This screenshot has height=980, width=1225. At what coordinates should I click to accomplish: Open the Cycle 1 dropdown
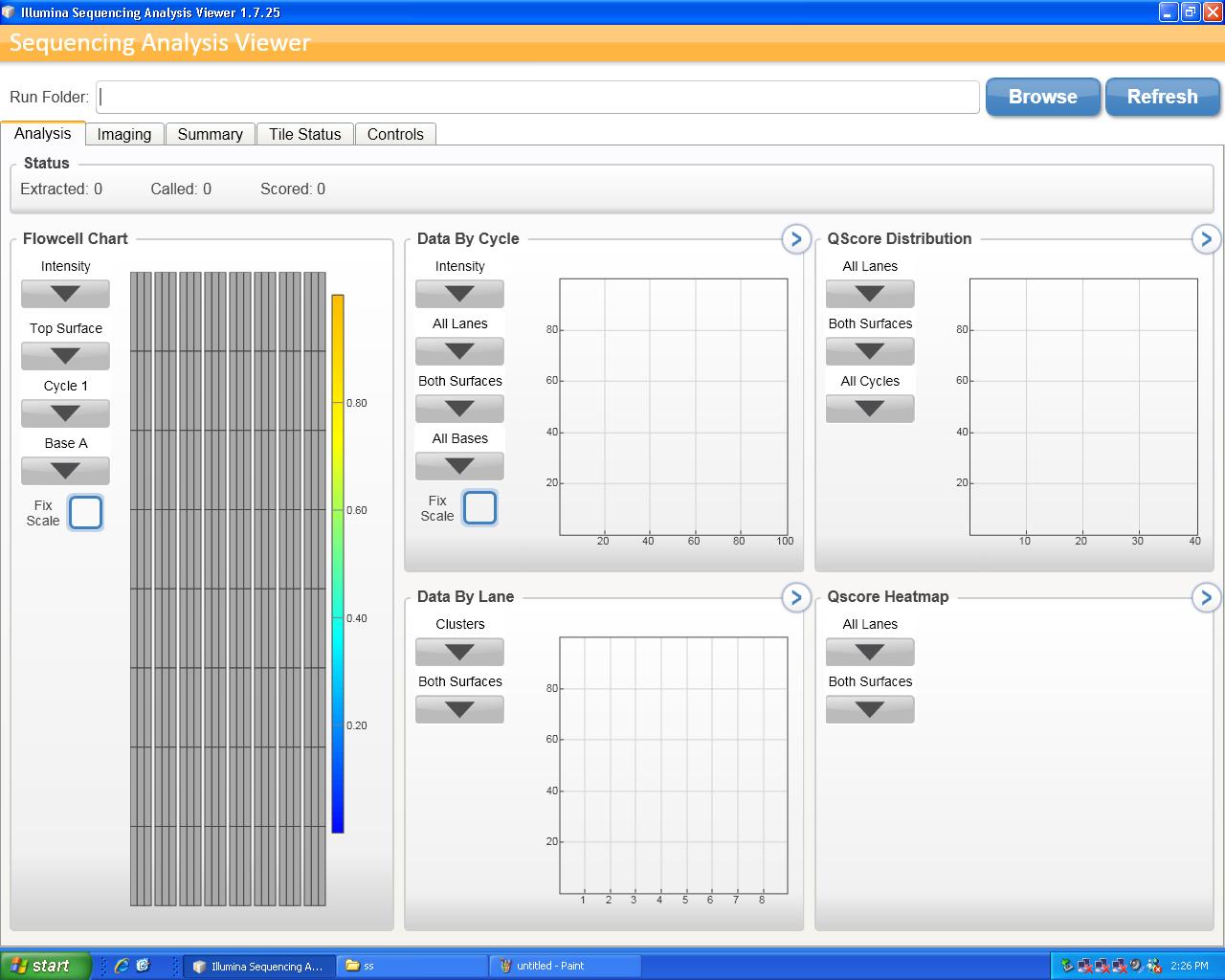point(65,413)
